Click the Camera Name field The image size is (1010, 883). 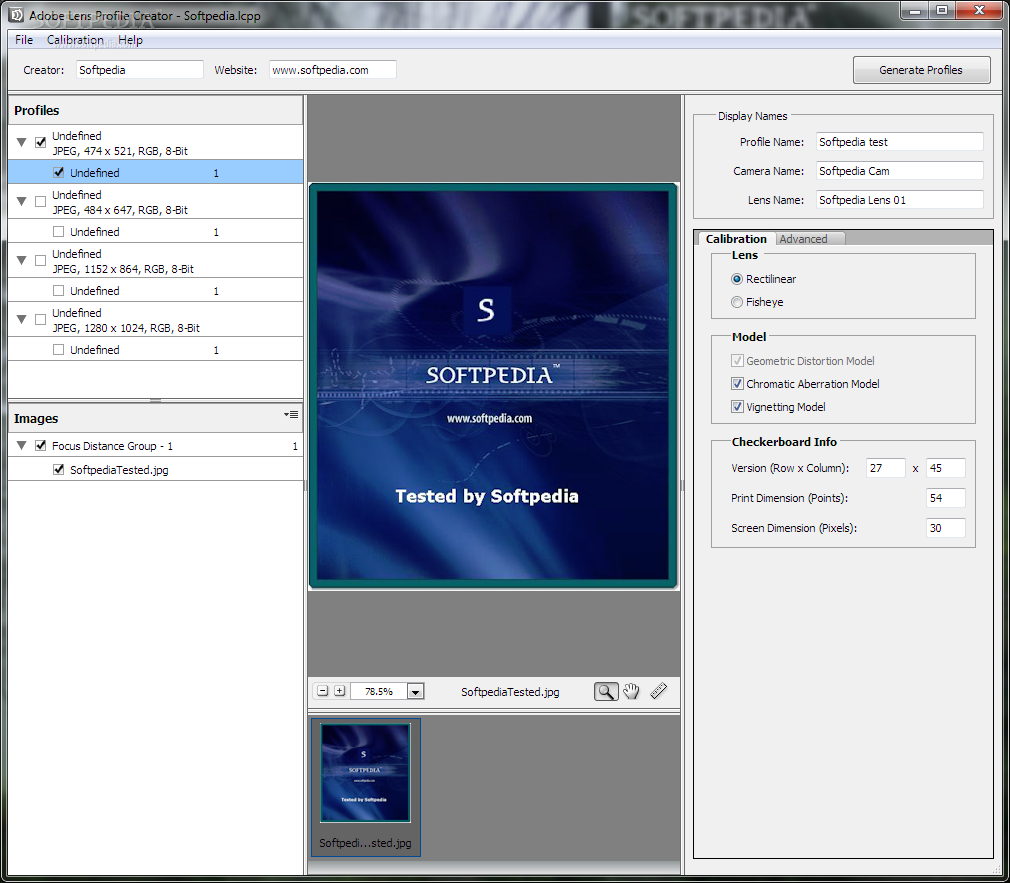tap(900, 171)
